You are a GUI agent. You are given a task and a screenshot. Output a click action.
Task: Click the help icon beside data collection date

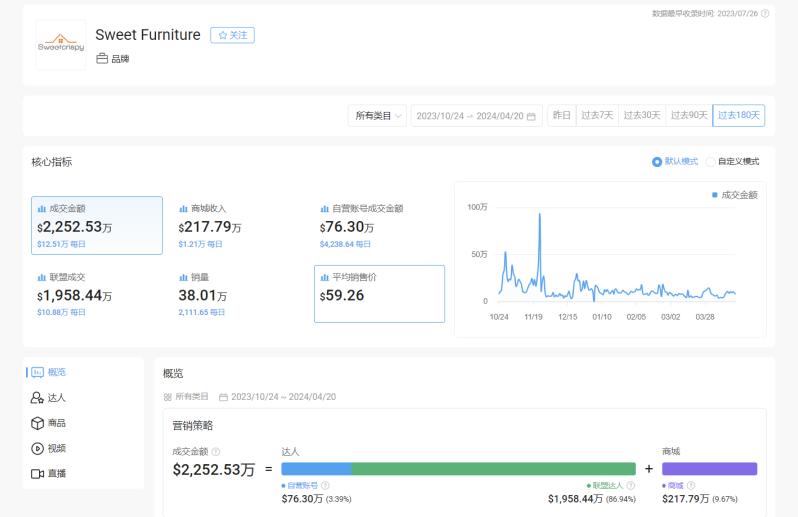coord(765,14)
